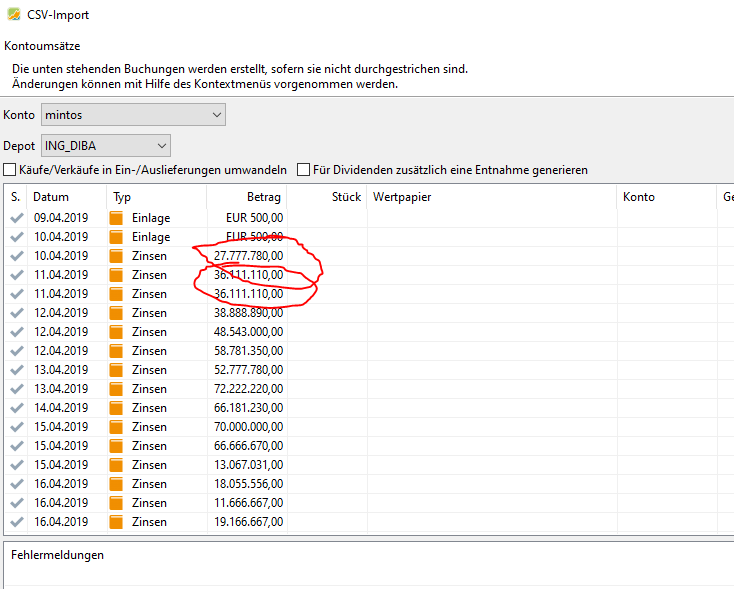Enable Käufe/Verkäufe in Ein-/Auslieferungen umwandeln checkbox
This screenshot has height=589, width=734.
pyautogui.click(x=11, y=170)
